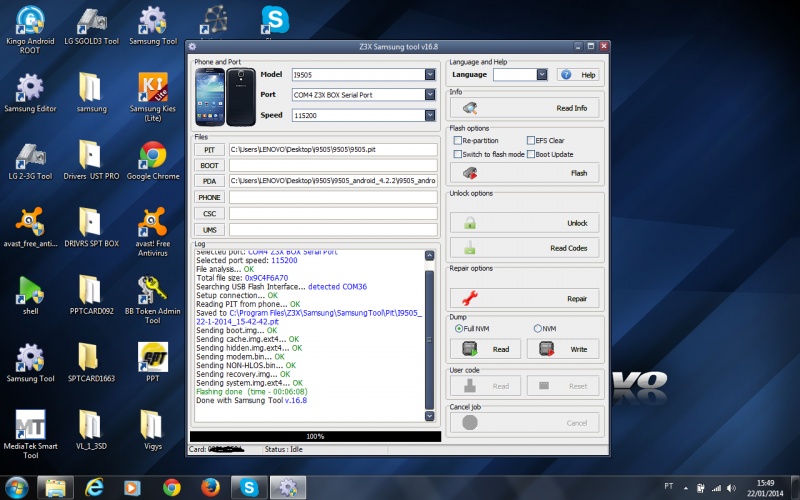Open PPTCARD092 folder
Image resolution: width=800 pixels, height=500 pixels.
tap(91, 295)
